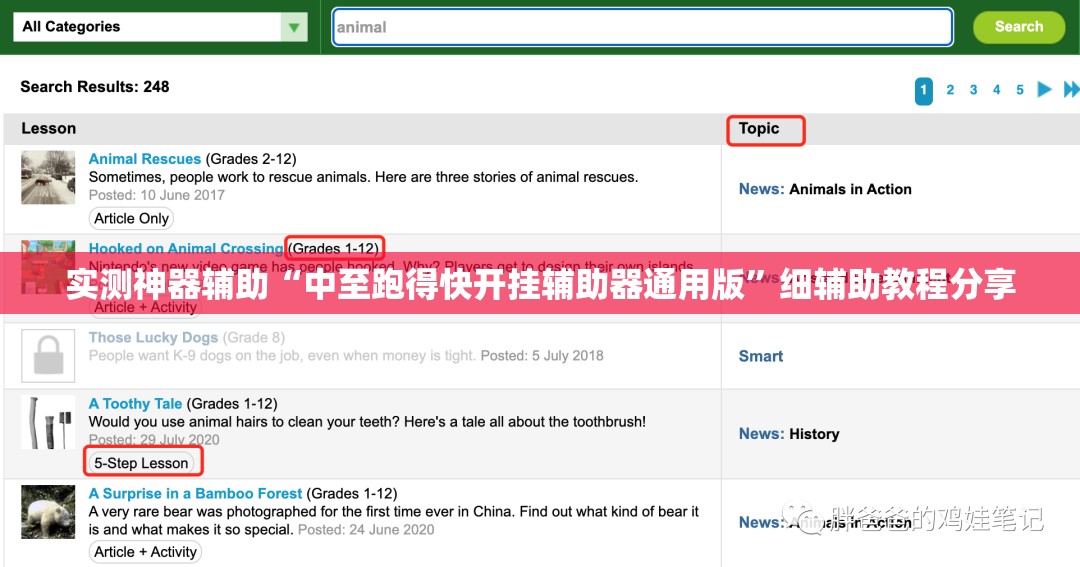Open A Toothy Tale lesson link
The image size is (1080, 567).
(136, 404)
